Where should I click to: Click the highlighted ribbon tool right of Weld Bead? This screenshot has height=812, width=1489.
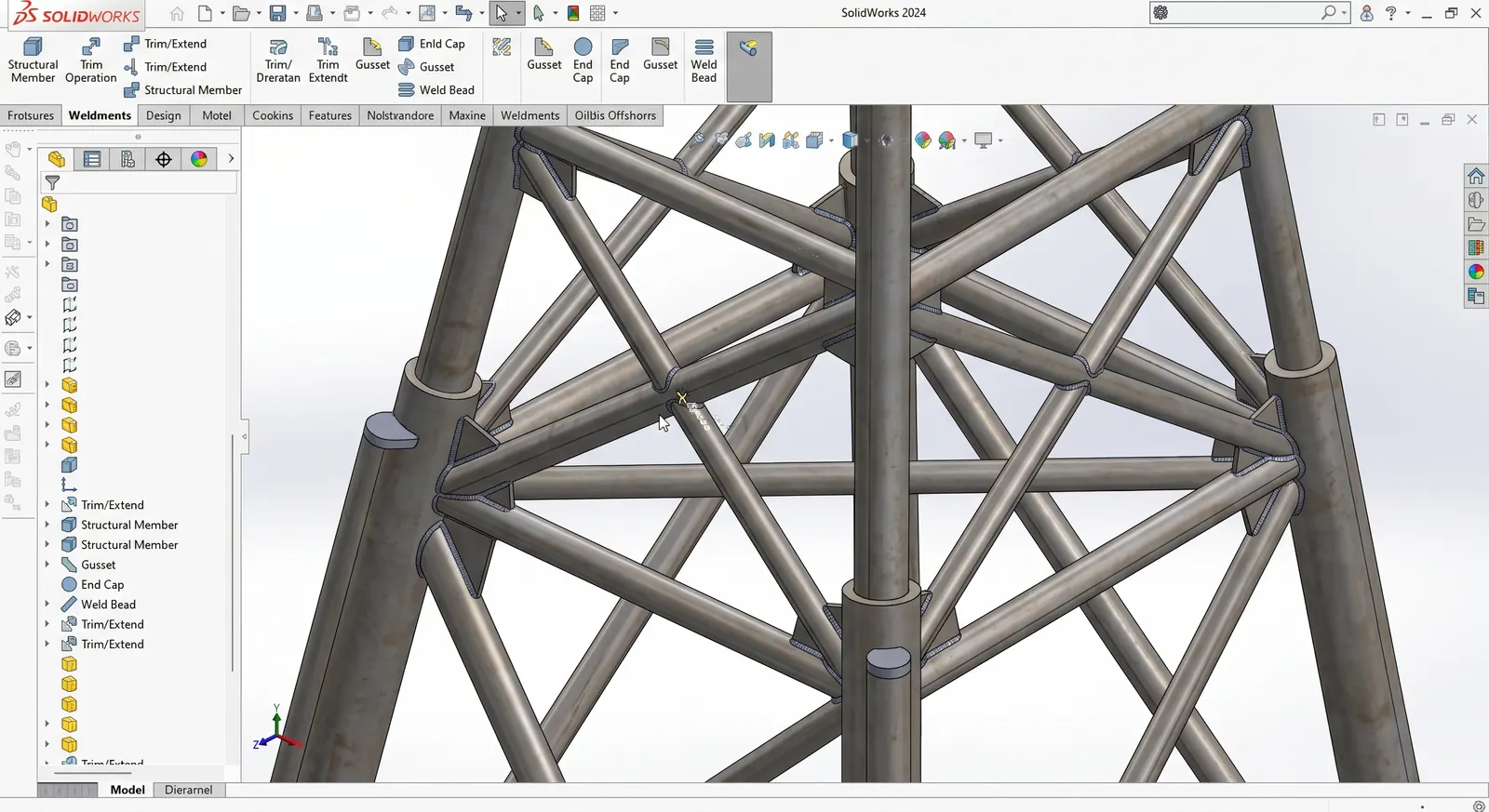pyautogui.click(x=749, y=67)
